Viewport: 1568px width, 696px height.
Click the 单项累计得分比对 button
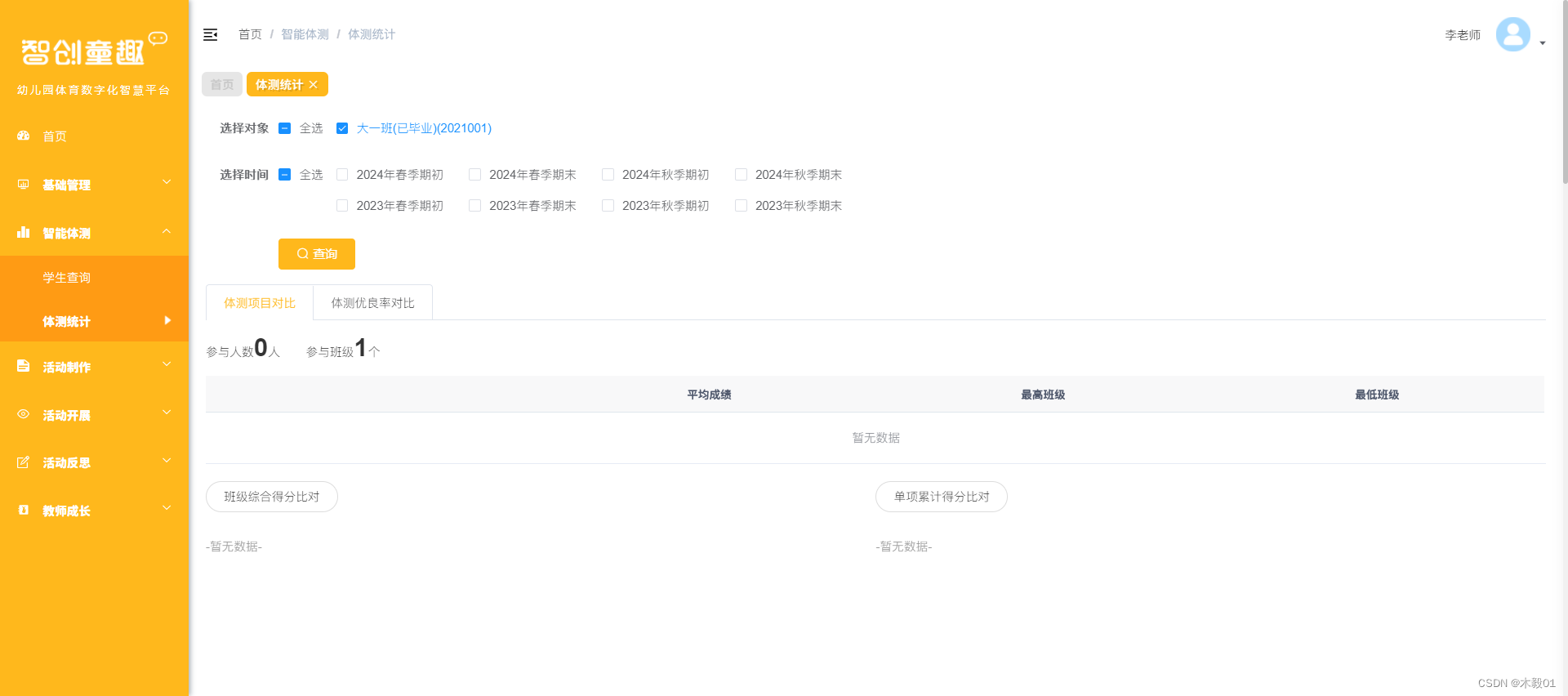[x=942, y=497]
